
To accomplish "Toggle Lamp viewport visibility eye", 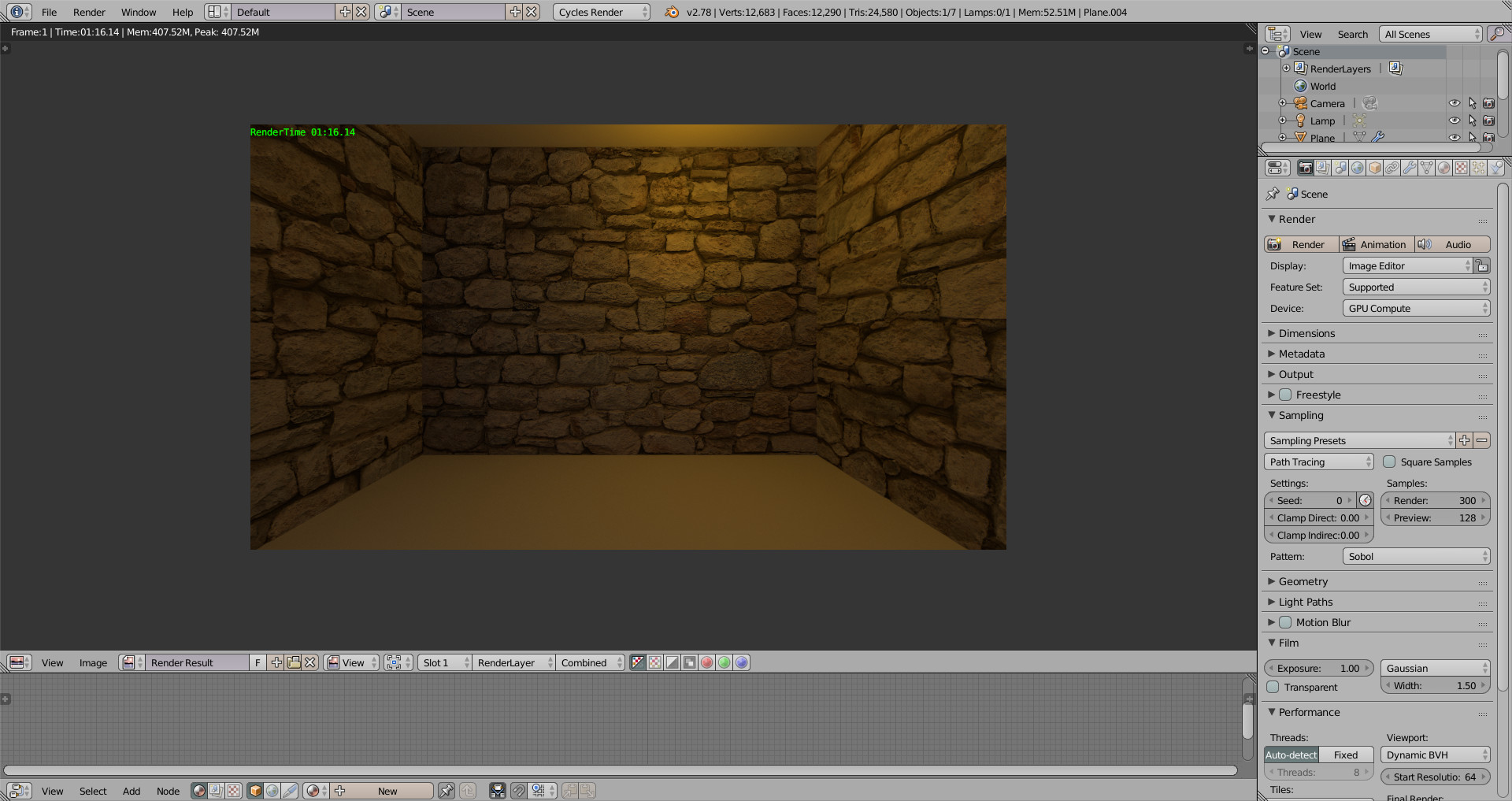I will point(1455,121).
